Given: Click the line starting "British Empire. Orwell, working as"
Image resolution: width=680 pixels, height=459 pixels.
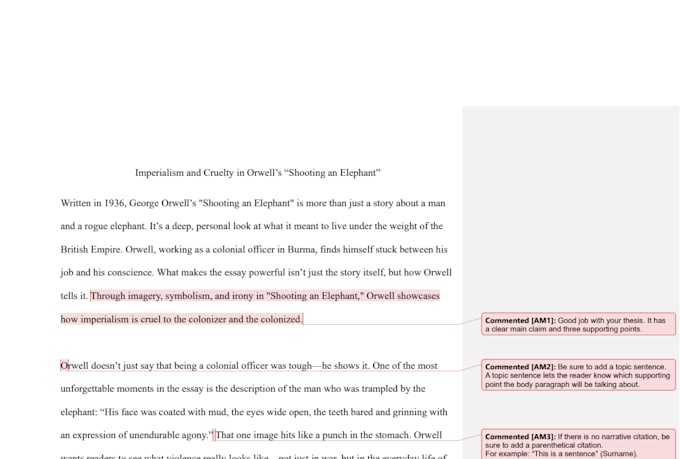Looking at the screenshot, I should click(x=254, y=249).
